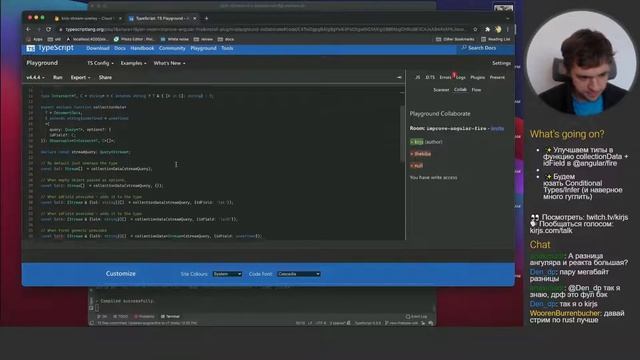
Task: Switch to the first browser tab
Action: pyautogui.click(x=87, y=18)
